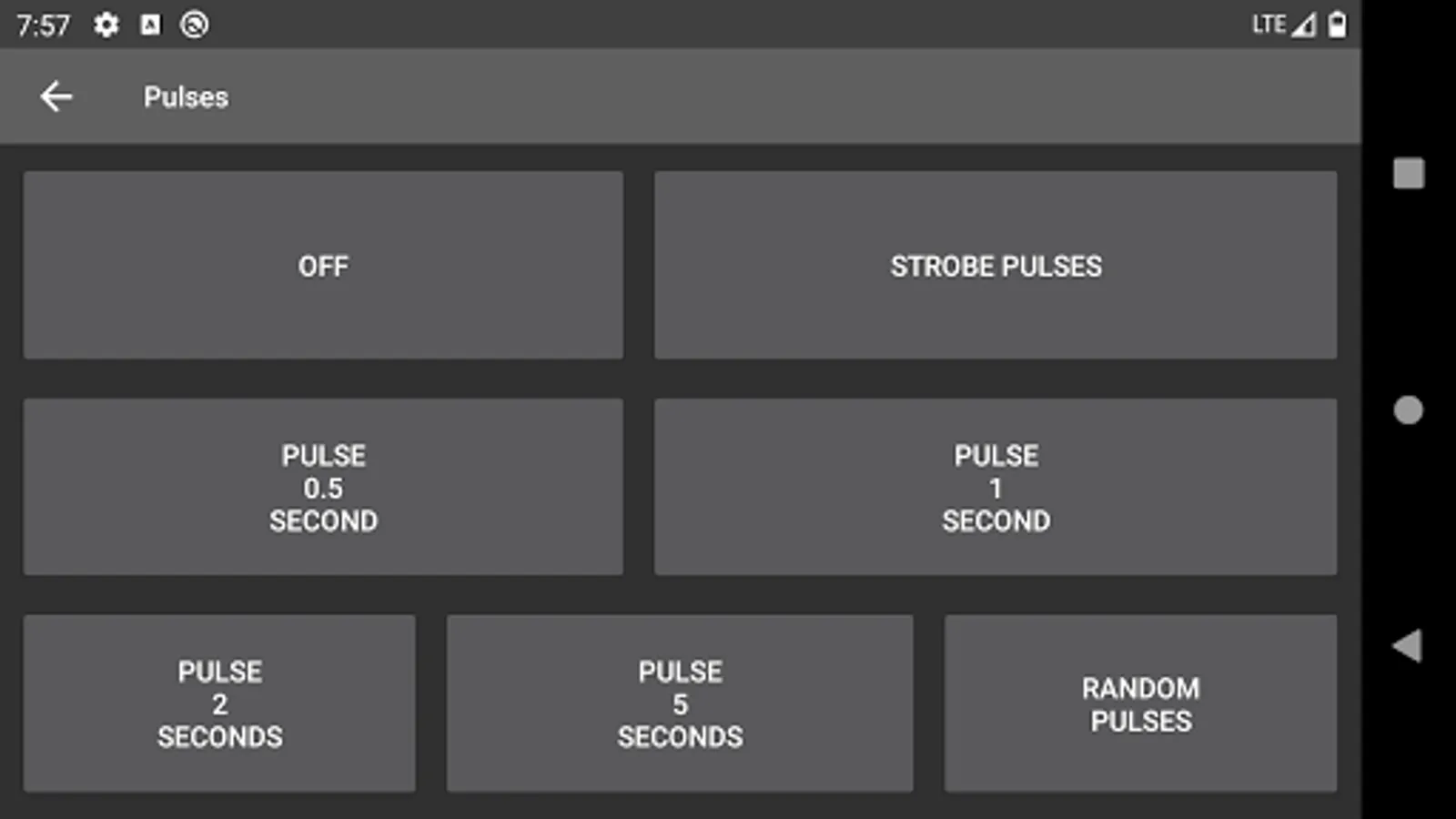Screen dimensions: 1456x819
Task: Click empty toolbar area right of Pulses
Action: [773, 96]
